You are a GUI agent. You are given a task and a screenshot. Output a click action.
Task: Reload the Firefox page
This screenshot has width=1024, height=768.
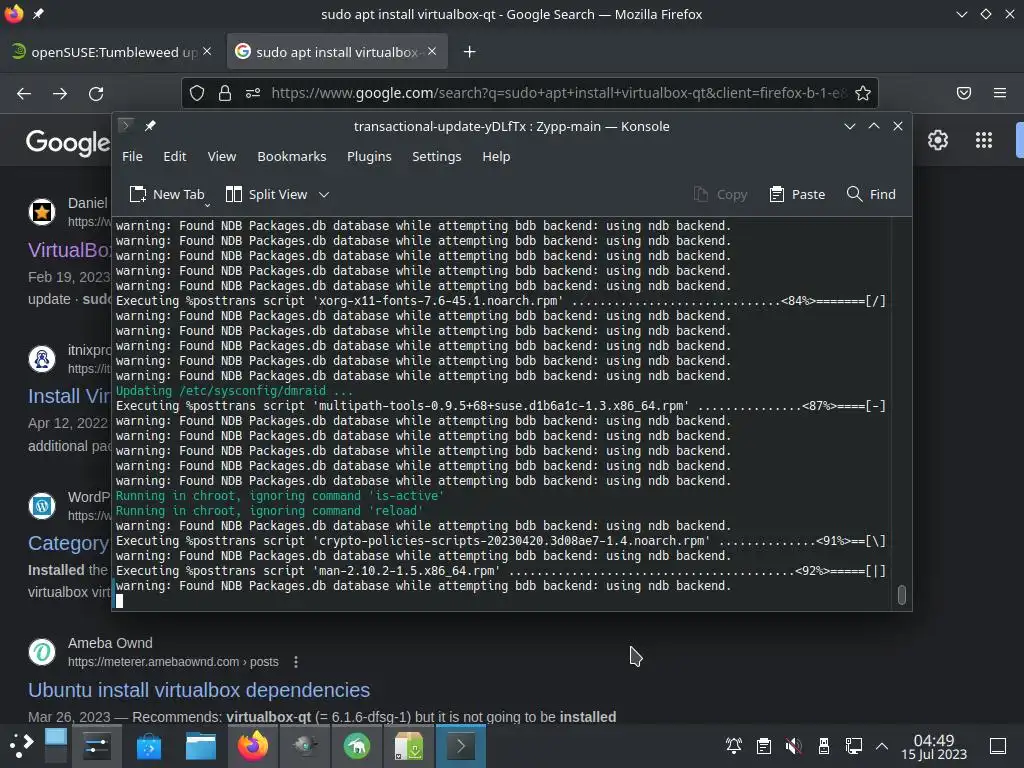[x=96, y=93]
